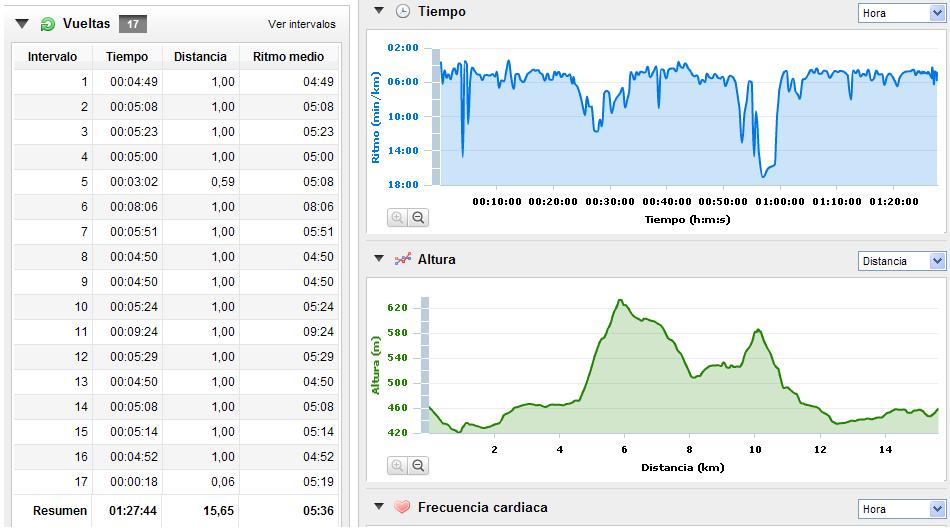This screenshot has width=950, height=528.
Task: Sort by Ritmo medio column header
Action: tap(288, 56)
